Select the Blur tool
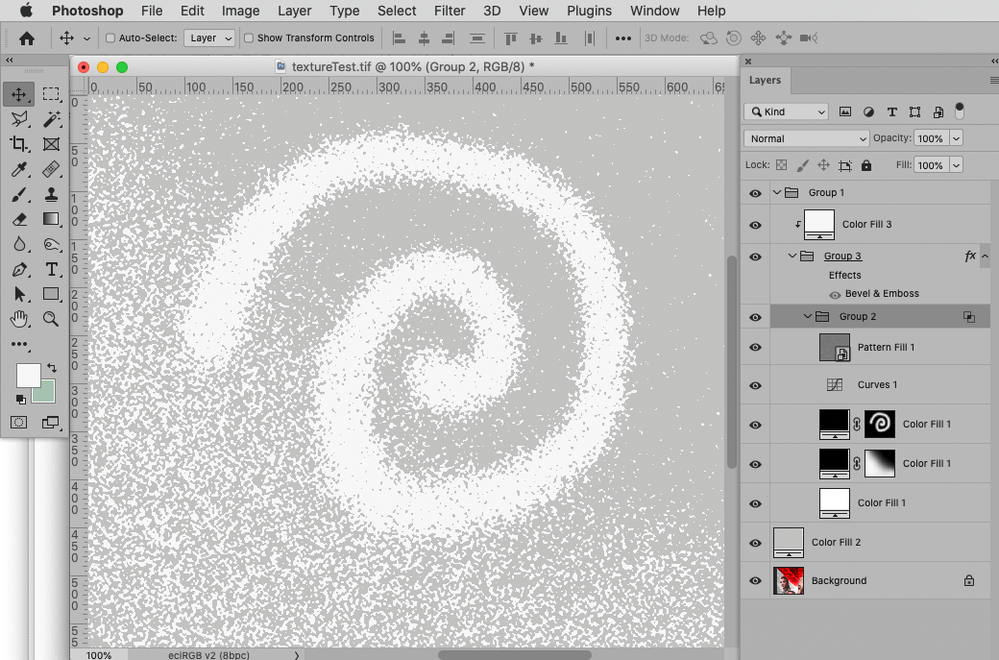Image resolution: width=999 pixels, height=660 pixels. point(18,244)
